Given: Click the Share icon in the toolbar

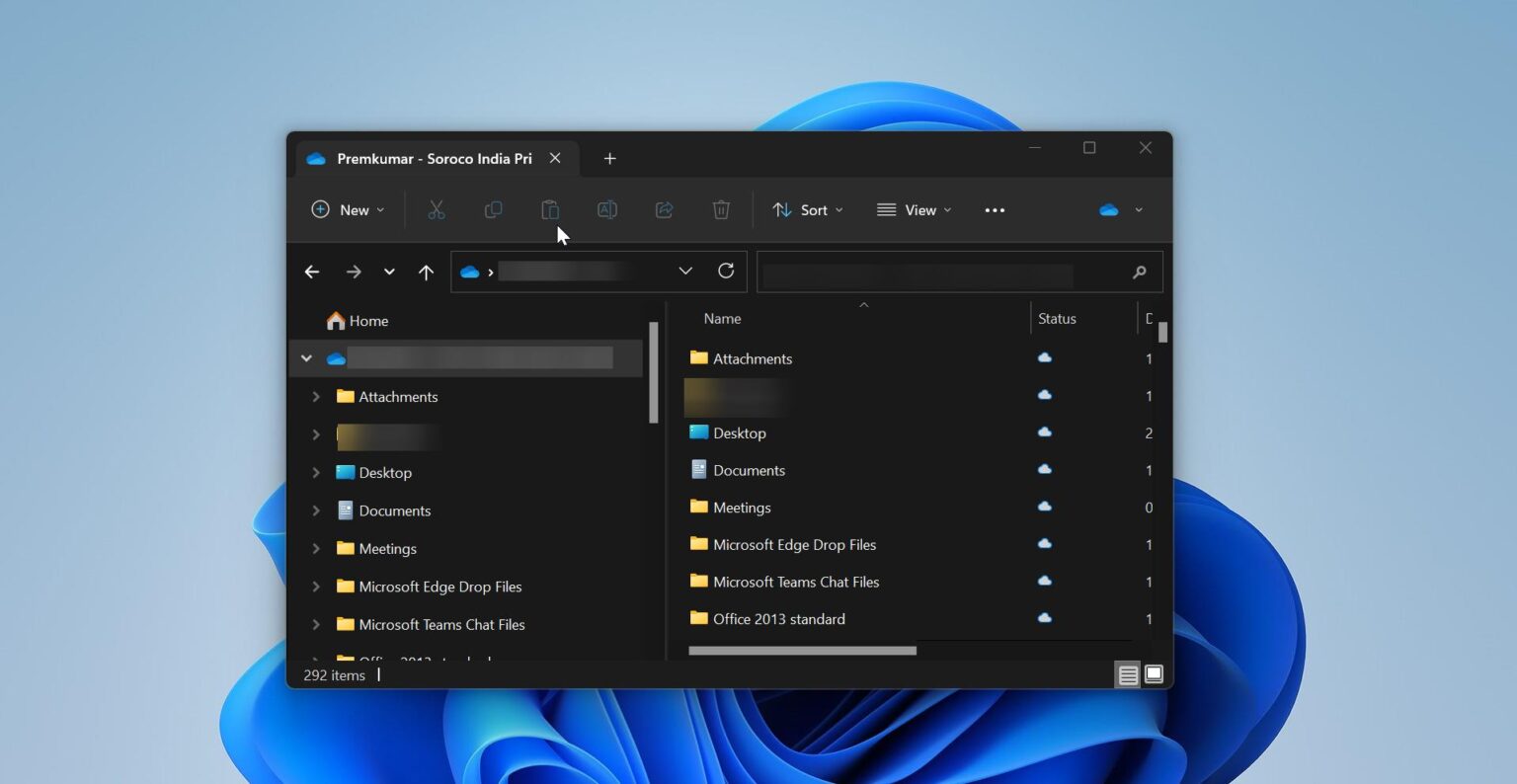Looking at the screenshot, I should click(664, 209).
